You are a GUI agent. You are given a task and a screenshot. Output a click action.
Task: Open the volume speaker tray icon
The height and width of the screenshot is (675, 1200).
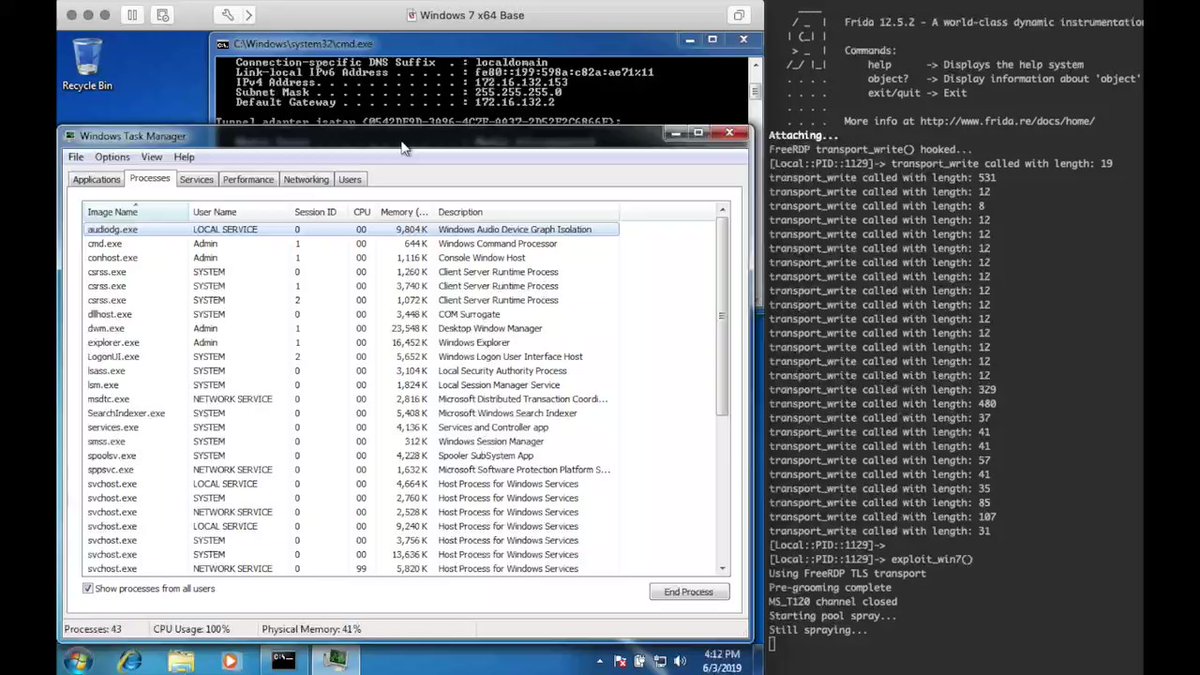click(680, 661)
